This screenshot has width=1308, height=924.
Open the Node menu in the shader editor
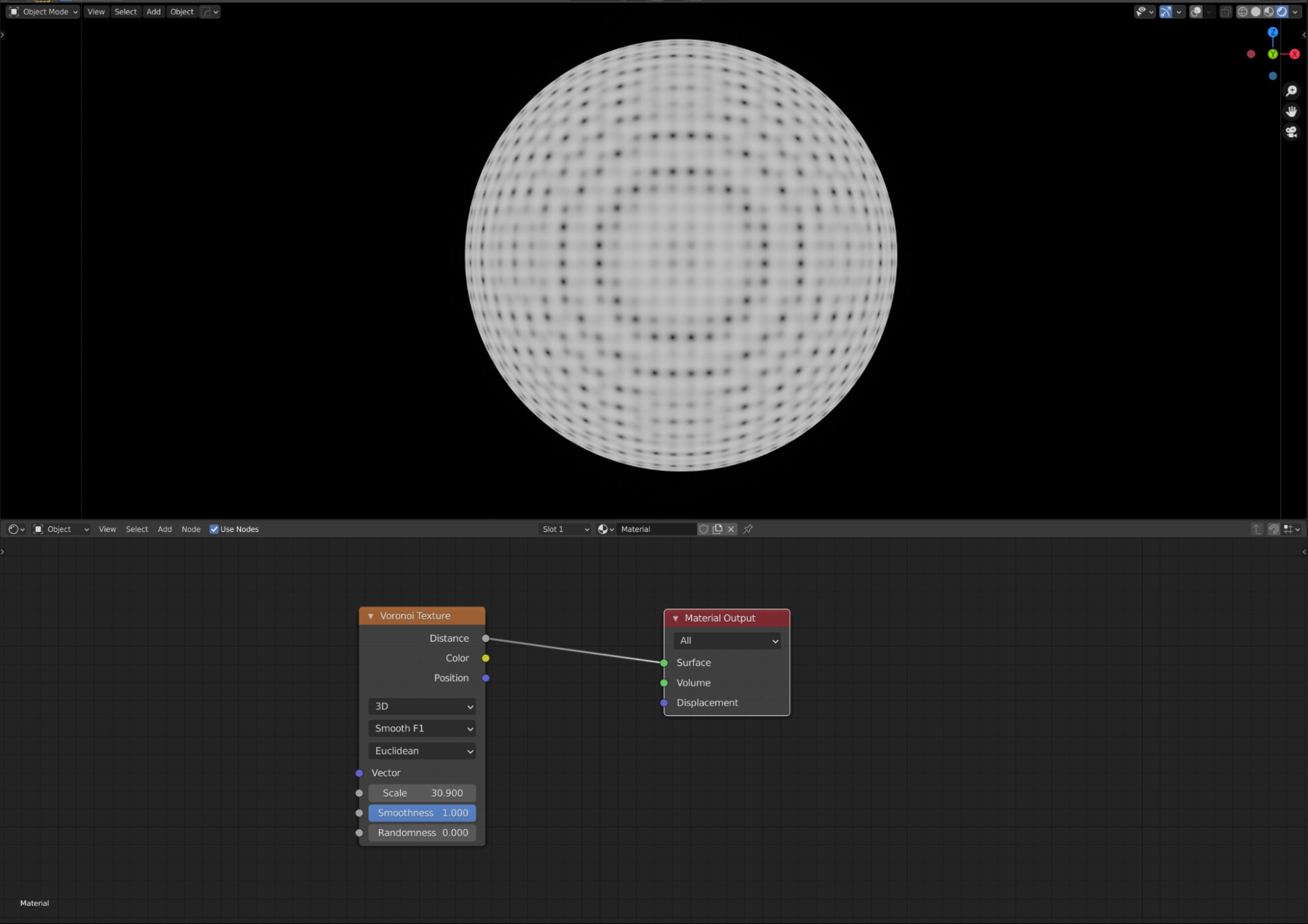tap(190, 529)
